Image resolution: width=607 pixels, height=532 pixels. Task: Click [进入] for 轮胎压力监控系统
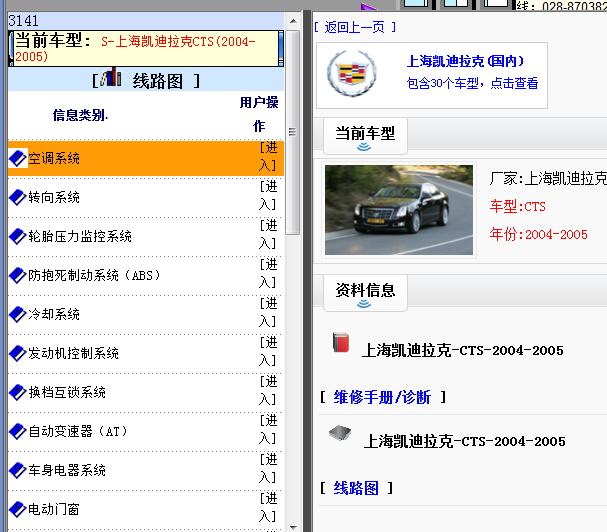click(x=268, y=234)
